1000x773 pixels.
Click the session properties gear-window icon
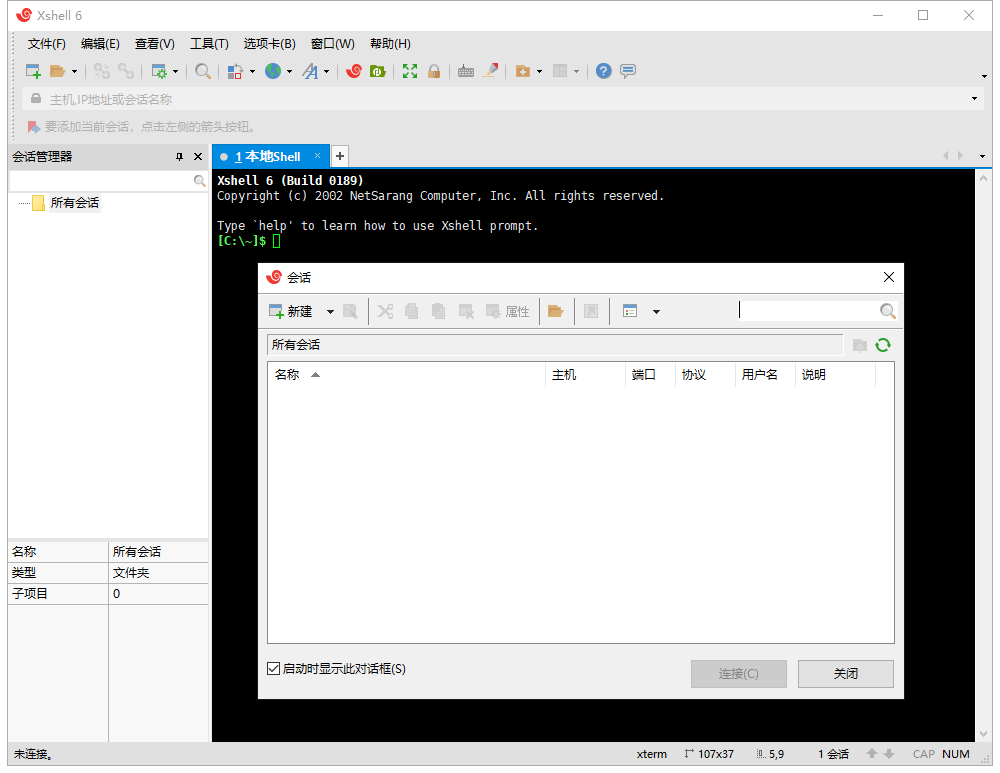(158, 71)
